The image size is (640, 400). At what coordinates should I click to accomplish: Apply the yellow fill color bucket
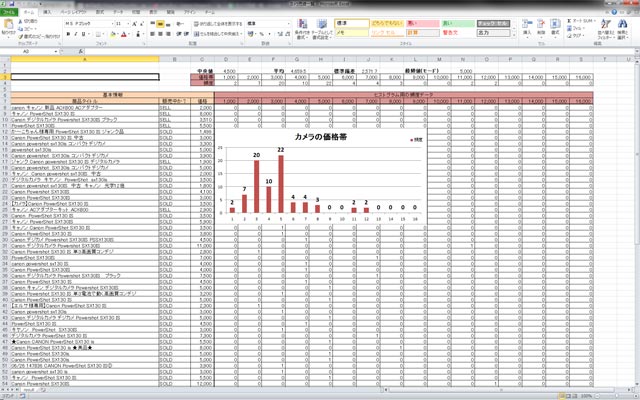113,34
